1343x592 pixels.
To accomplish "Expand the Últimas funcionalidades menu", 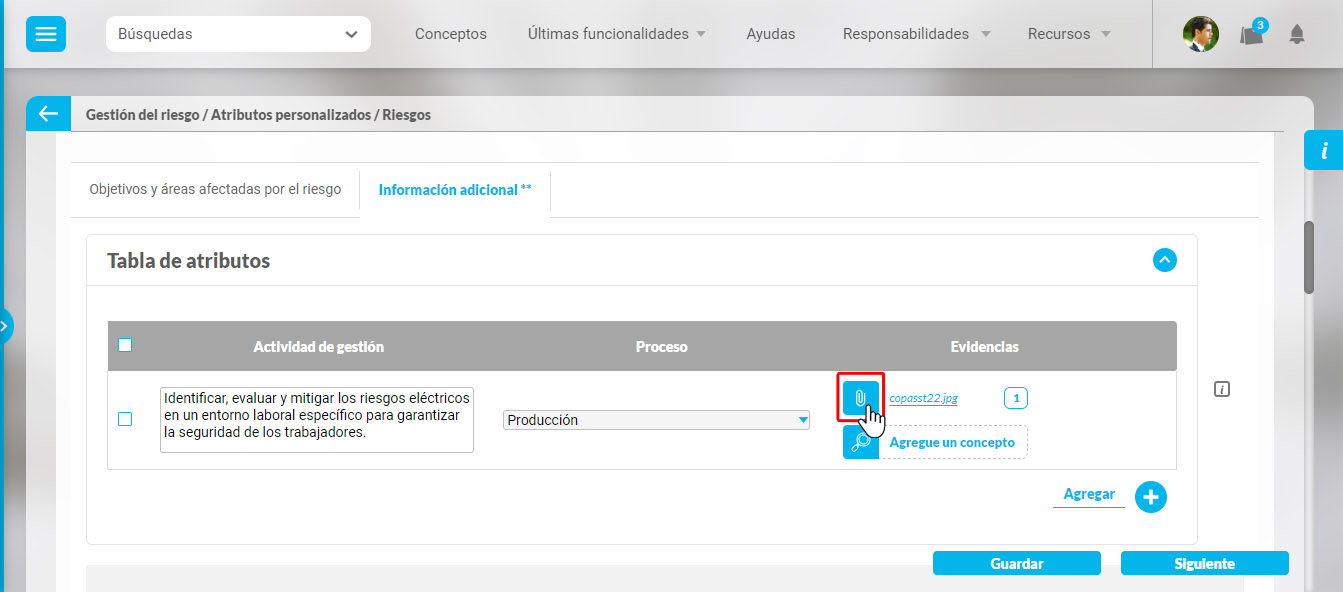I will (x=616, y=34).
